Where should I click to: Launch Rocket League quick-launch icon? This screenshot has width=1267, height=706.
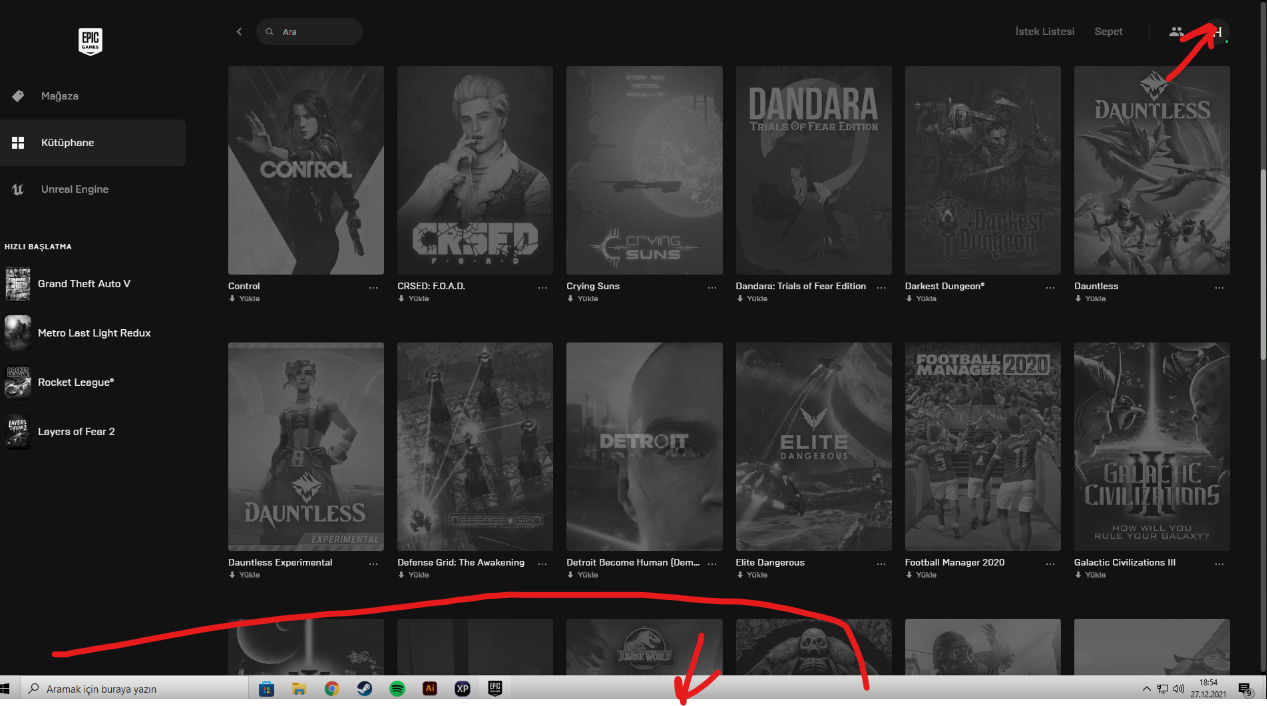(18, 382)
